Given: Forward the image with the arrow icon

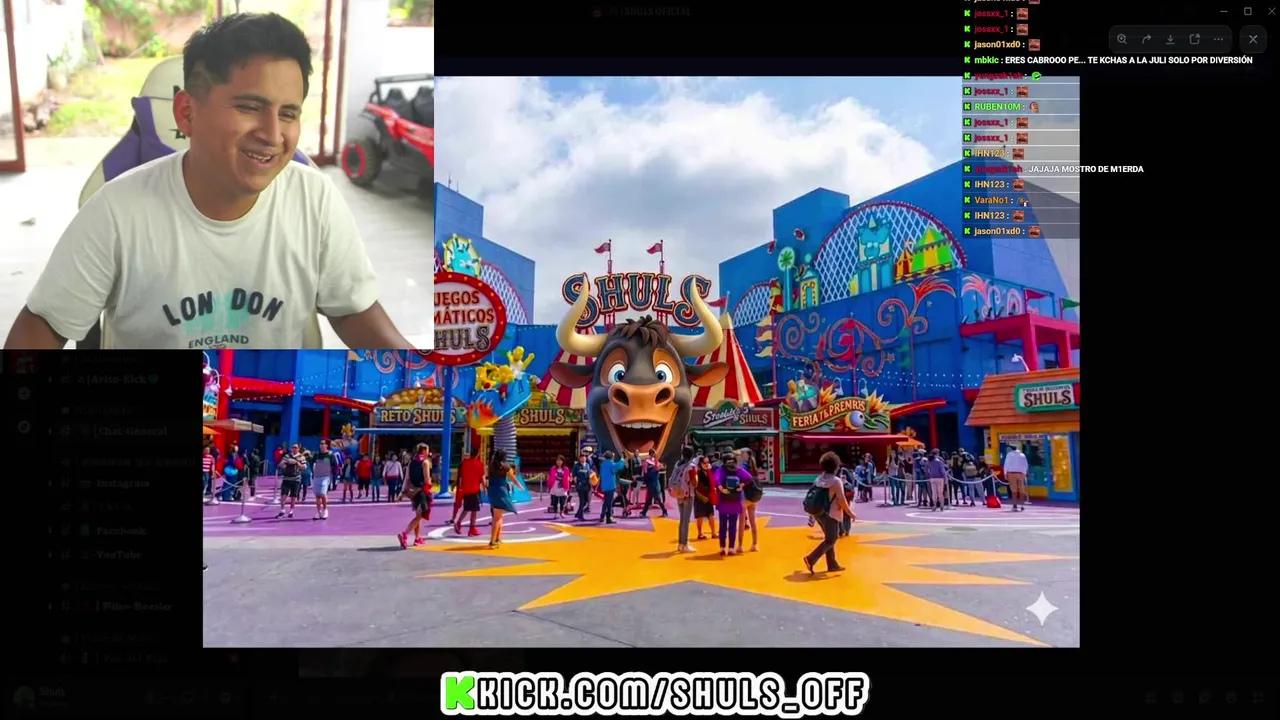Looking at the screenshot, I should [x=1146, y=39].
